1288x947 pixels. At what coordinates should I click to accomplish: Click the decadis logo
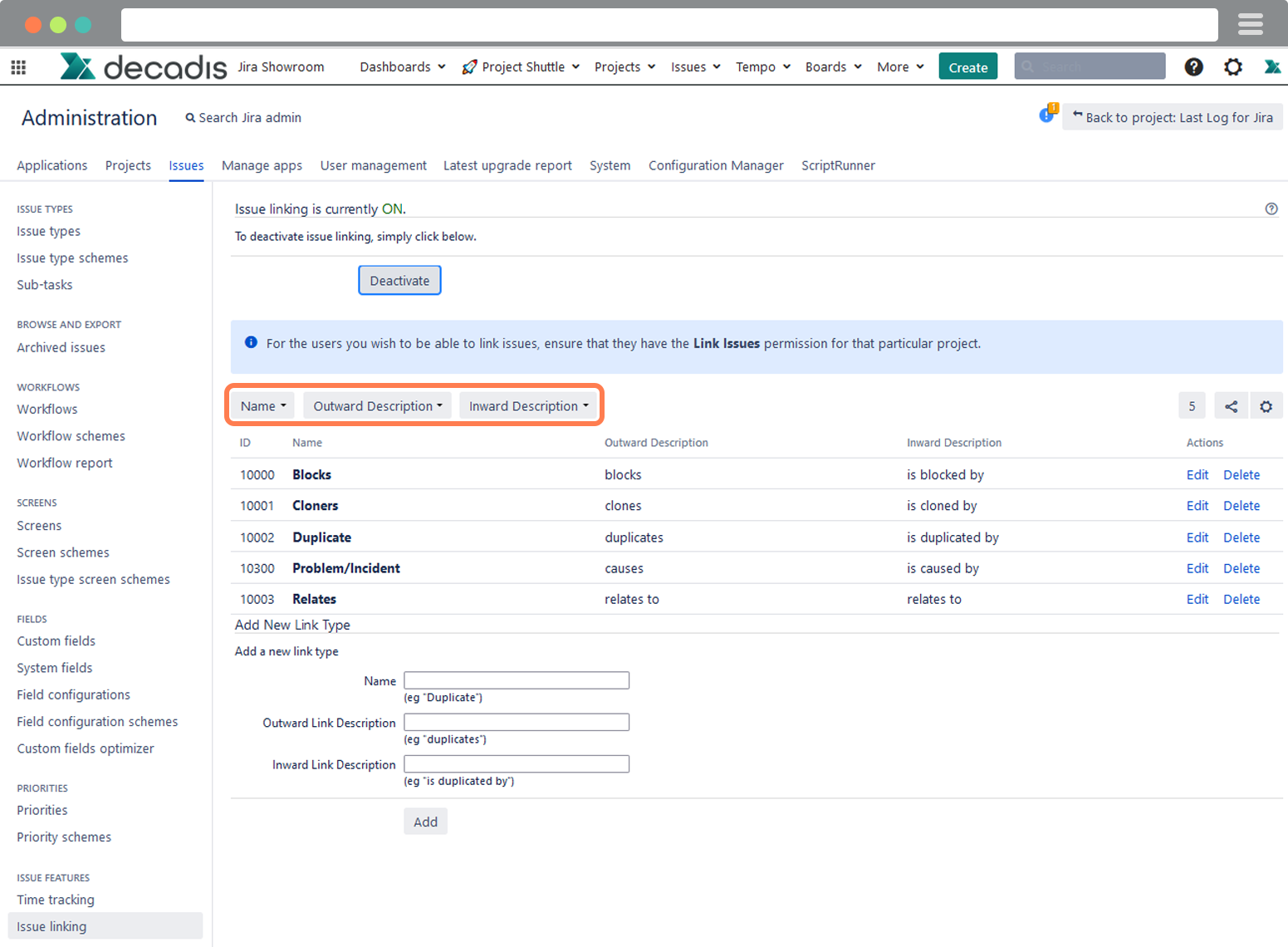(143, 66)
